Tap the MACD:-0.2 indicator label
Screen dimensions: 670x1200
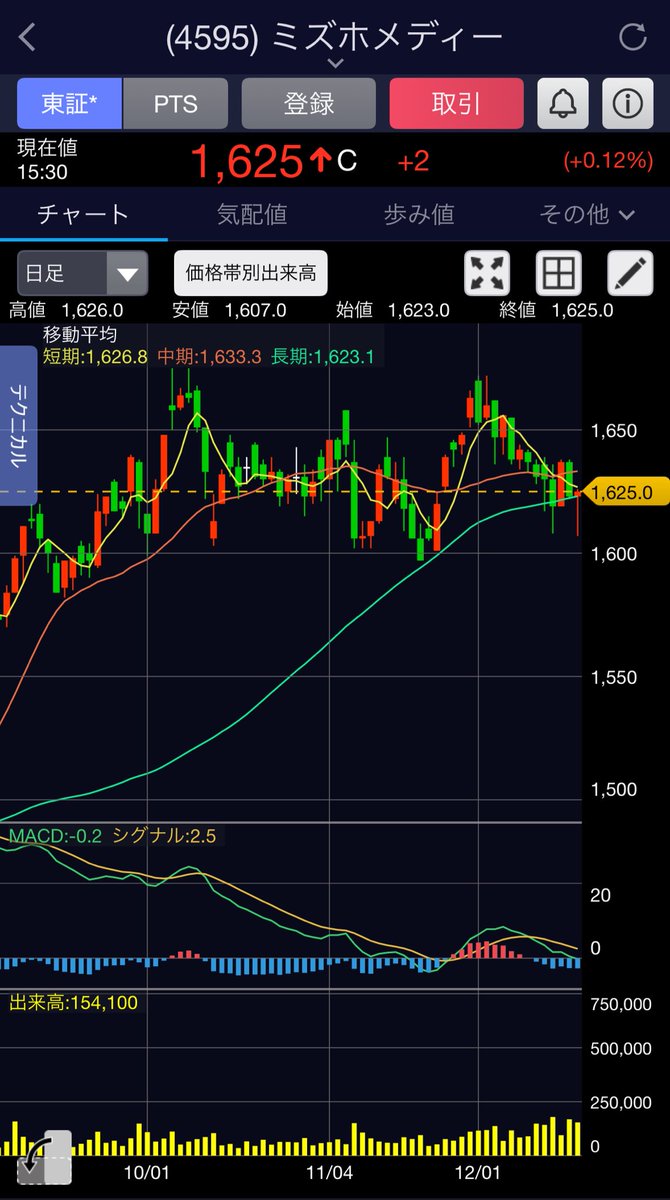point(56,836)
